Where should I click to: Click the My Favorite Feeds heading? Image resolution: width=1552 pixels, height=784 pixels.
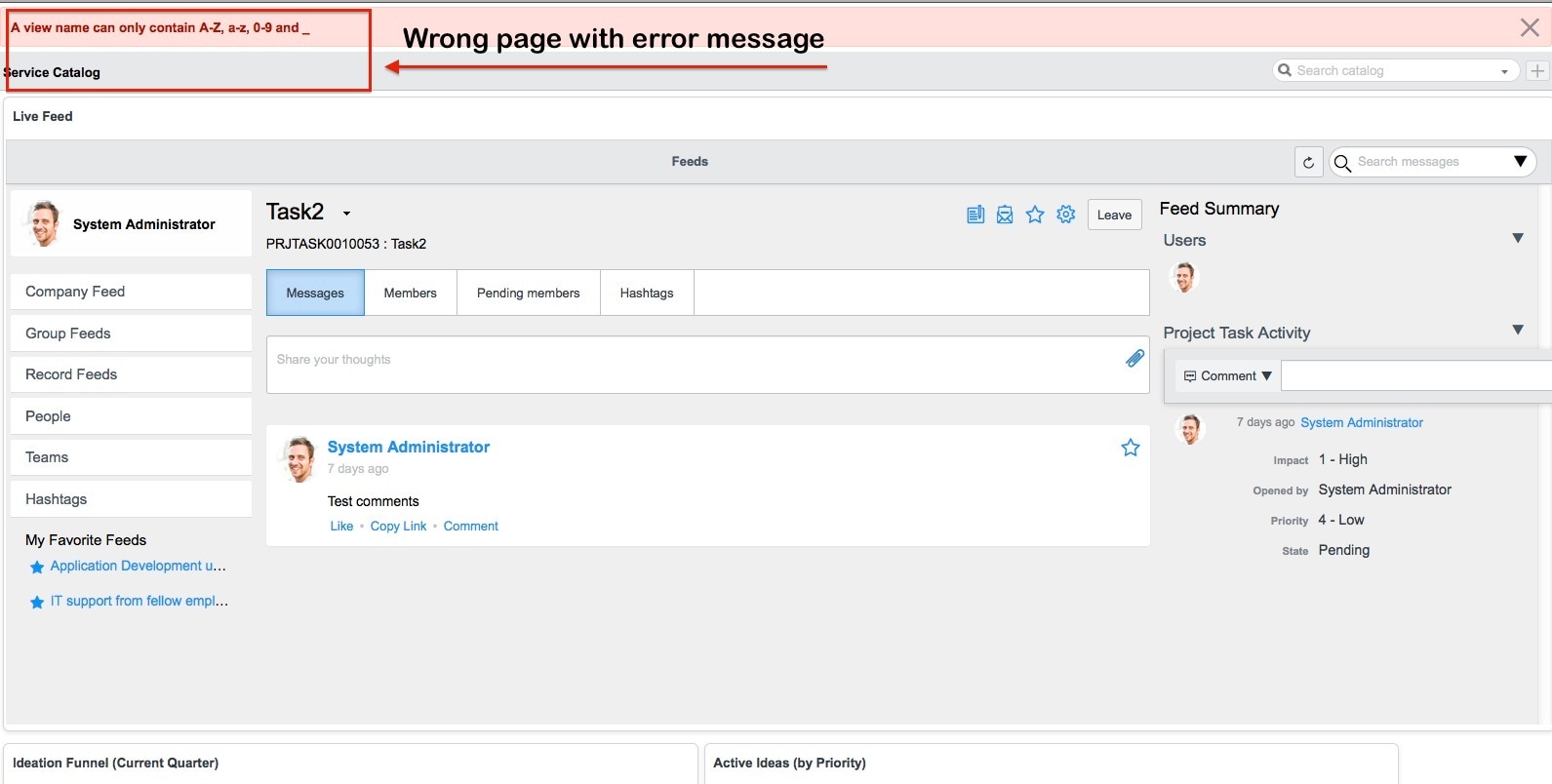tap(86, 540)
